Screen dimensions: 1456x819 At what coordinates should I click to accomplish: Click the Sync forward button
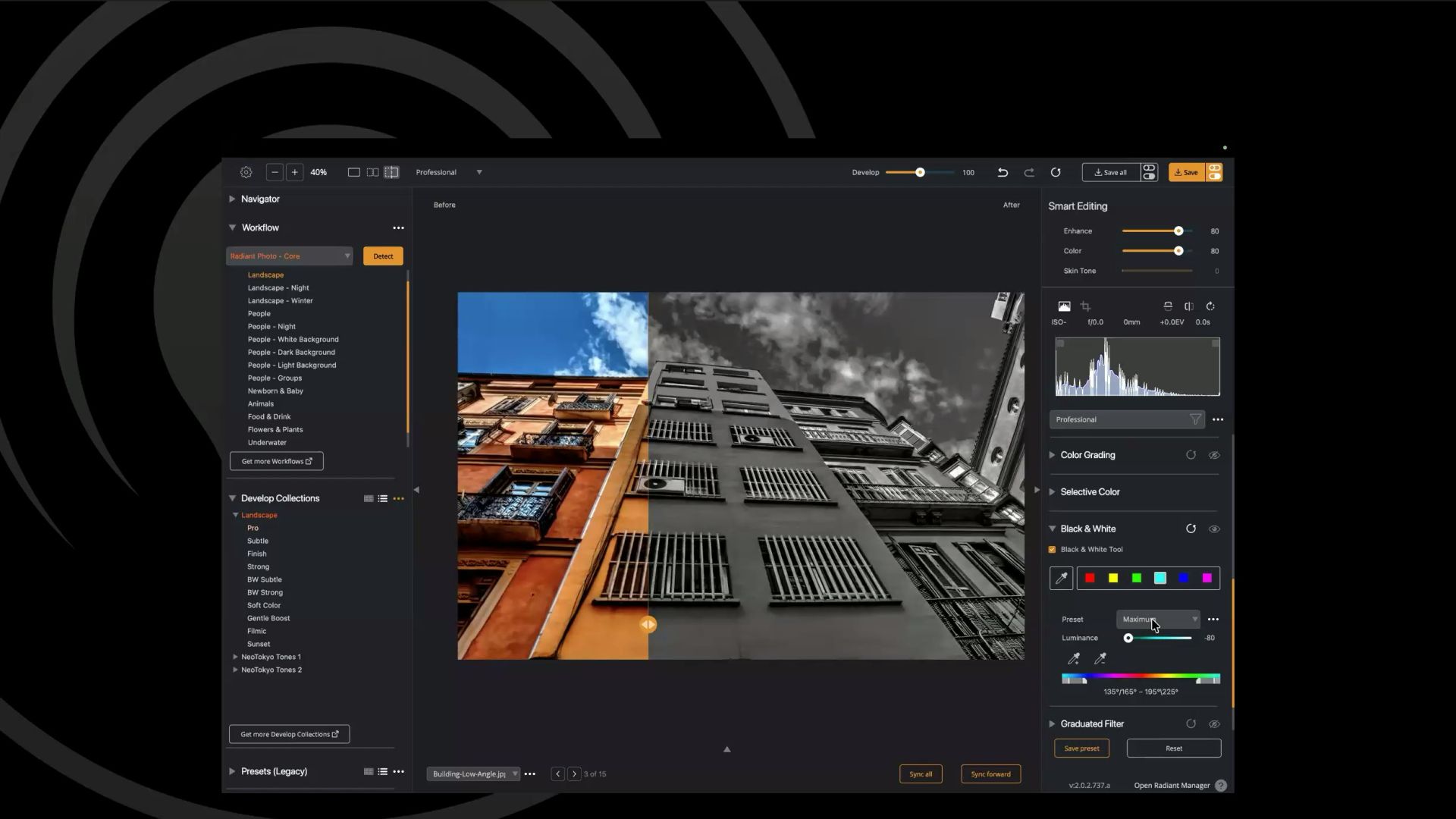click(x=990, y=773)
